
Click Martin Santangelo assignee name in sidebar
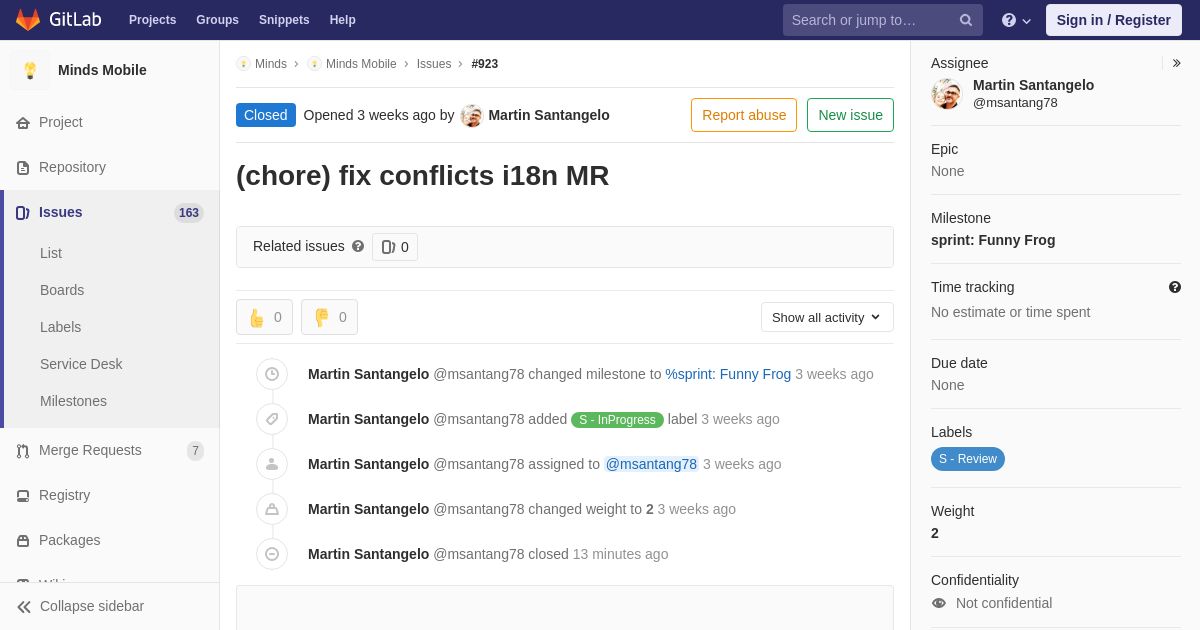point(1033,85)
